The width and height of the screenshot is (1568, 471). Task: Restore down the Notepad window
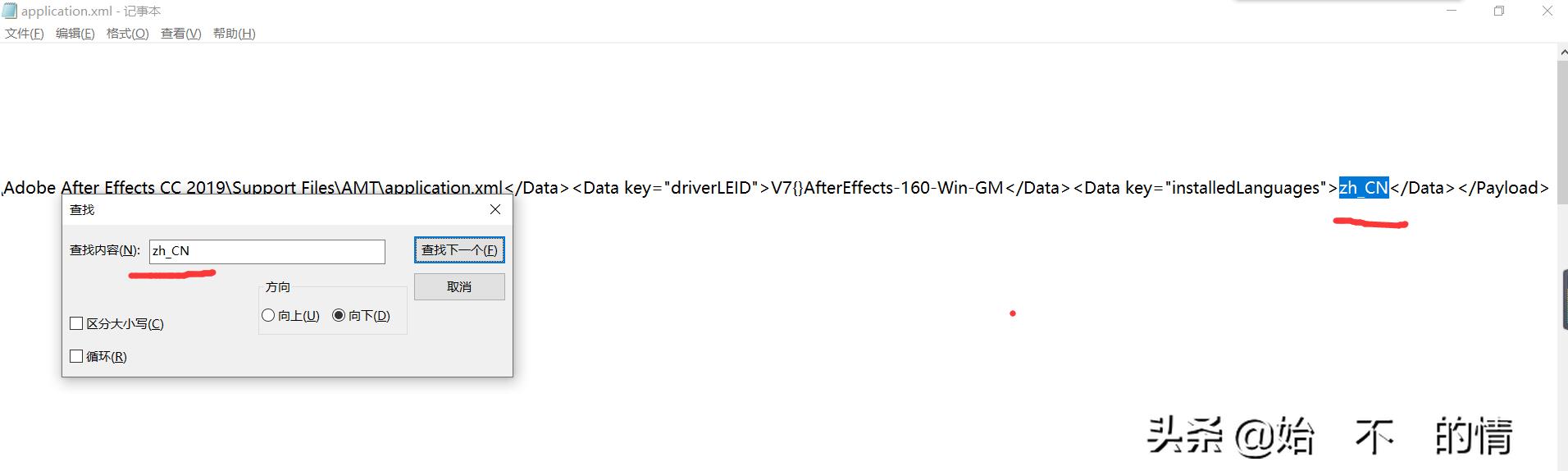tap(1499, 11)
